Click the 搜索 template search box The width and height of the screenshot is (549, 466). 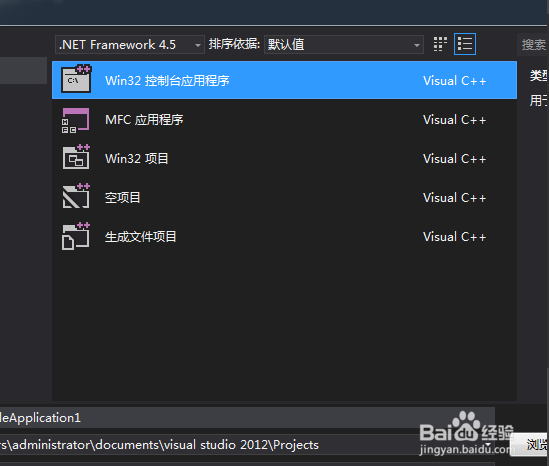click(533, 44)
